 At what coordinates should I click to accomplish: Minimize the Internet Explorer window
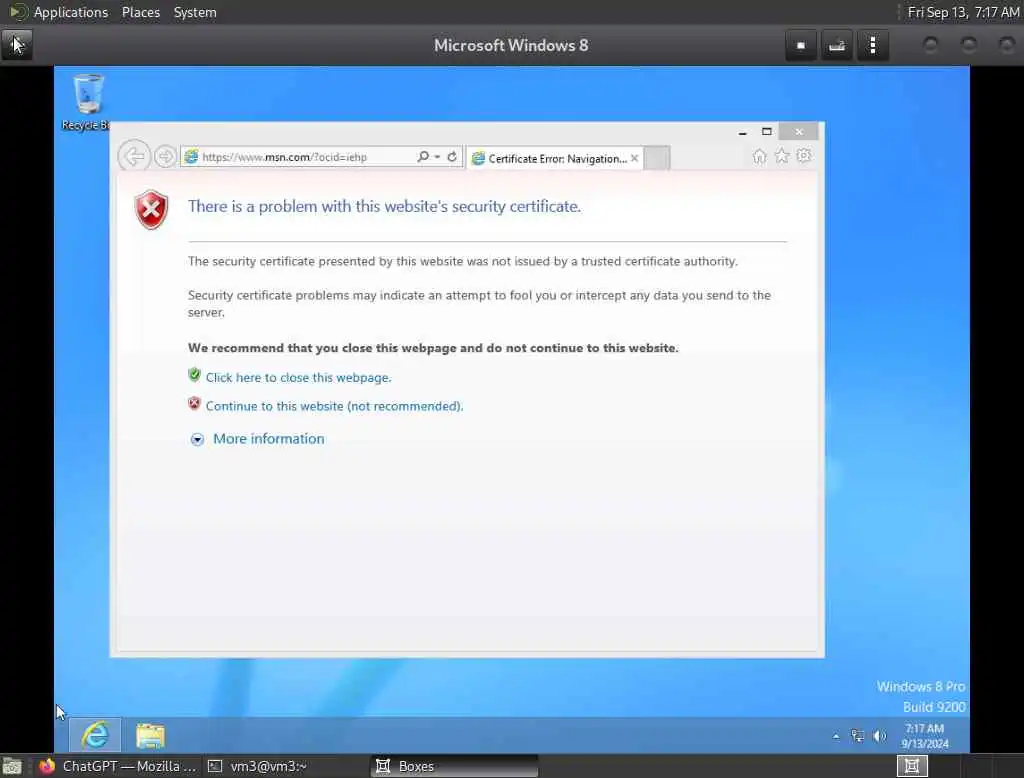(x=743, y=132)
